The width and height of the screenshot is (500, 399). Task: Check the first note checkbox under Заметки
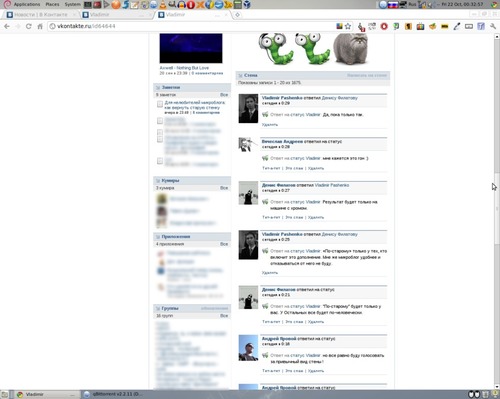click(160, 104)
